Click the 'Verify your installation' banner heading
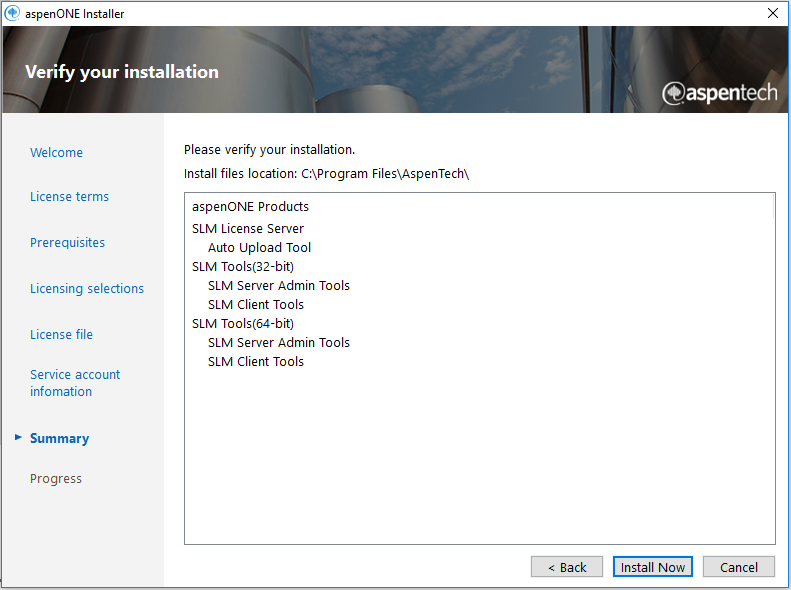791x590 pixels. [122, 72]
